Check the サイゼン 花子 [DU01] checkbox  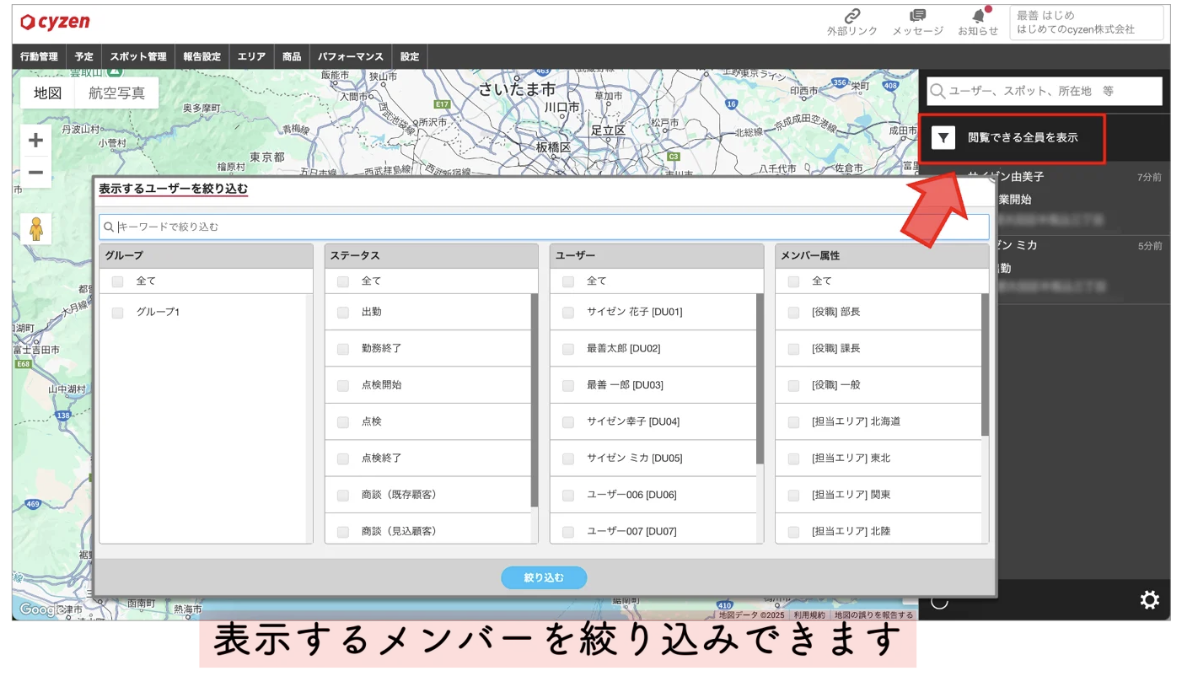pos(568,313)
